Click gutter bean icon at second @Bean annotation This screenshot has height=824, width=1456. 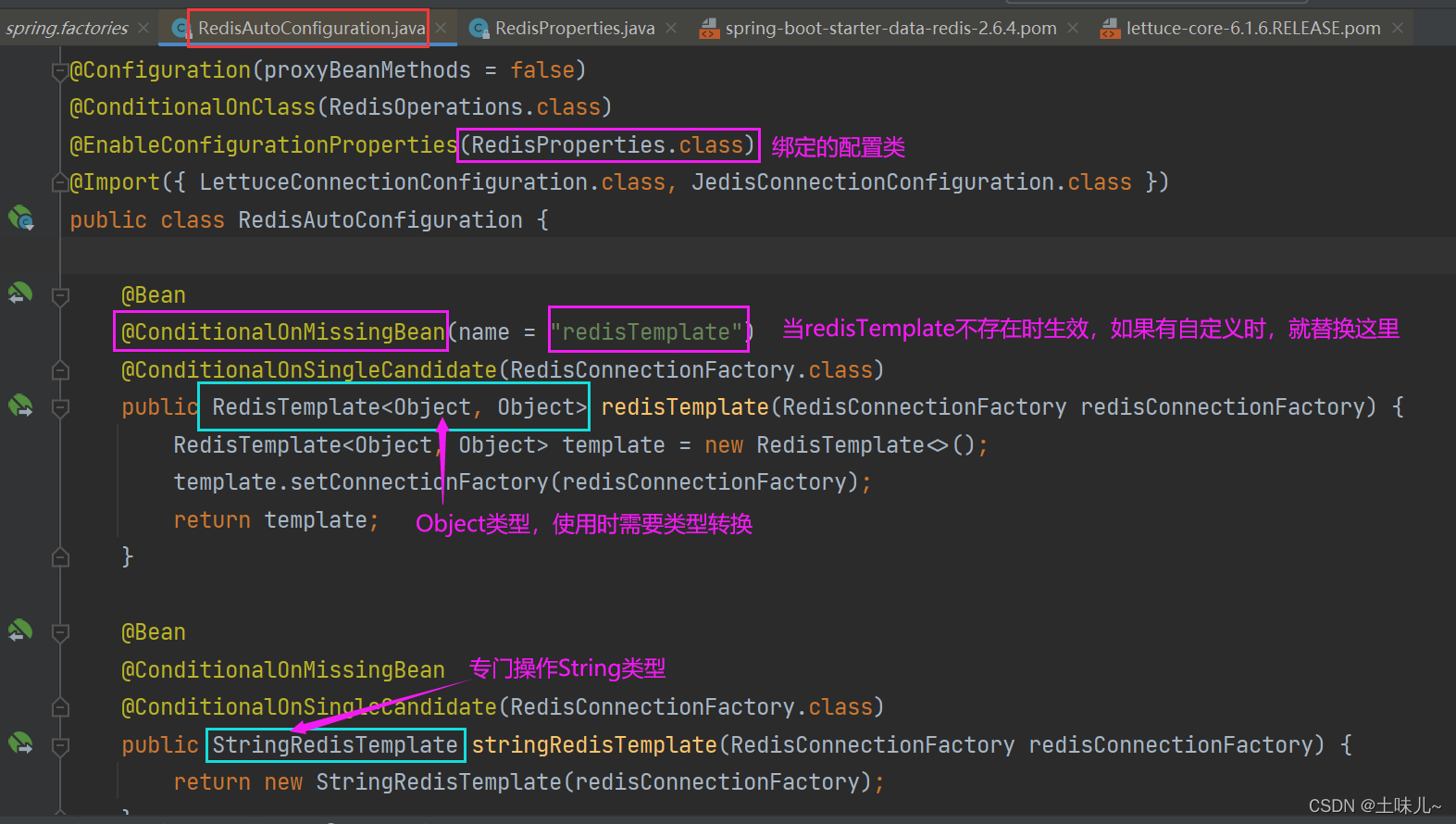20,631
